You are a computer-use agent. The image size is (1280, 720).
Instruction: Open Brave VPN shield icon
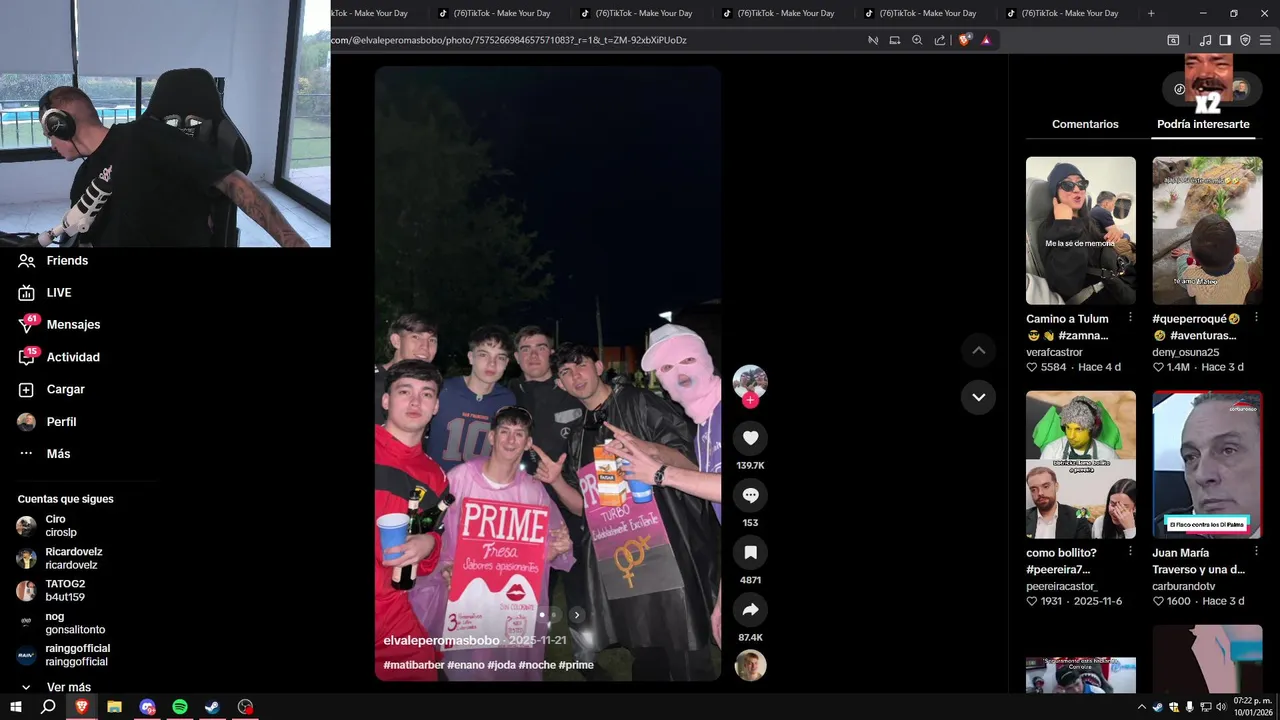[x=1245, y=40]
